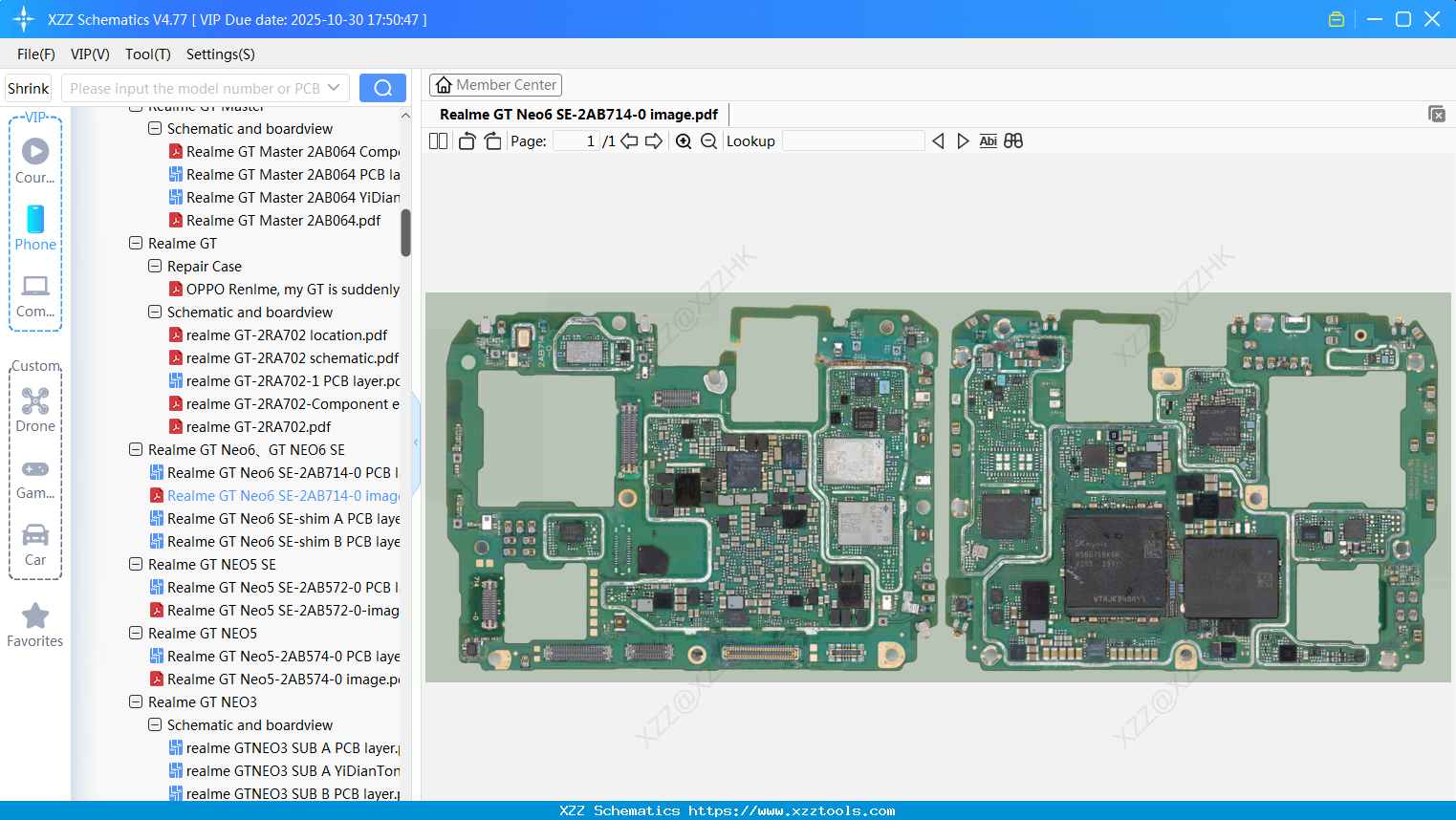
Task: Click the zoom in magnifier icon
Action: [684, 141]
